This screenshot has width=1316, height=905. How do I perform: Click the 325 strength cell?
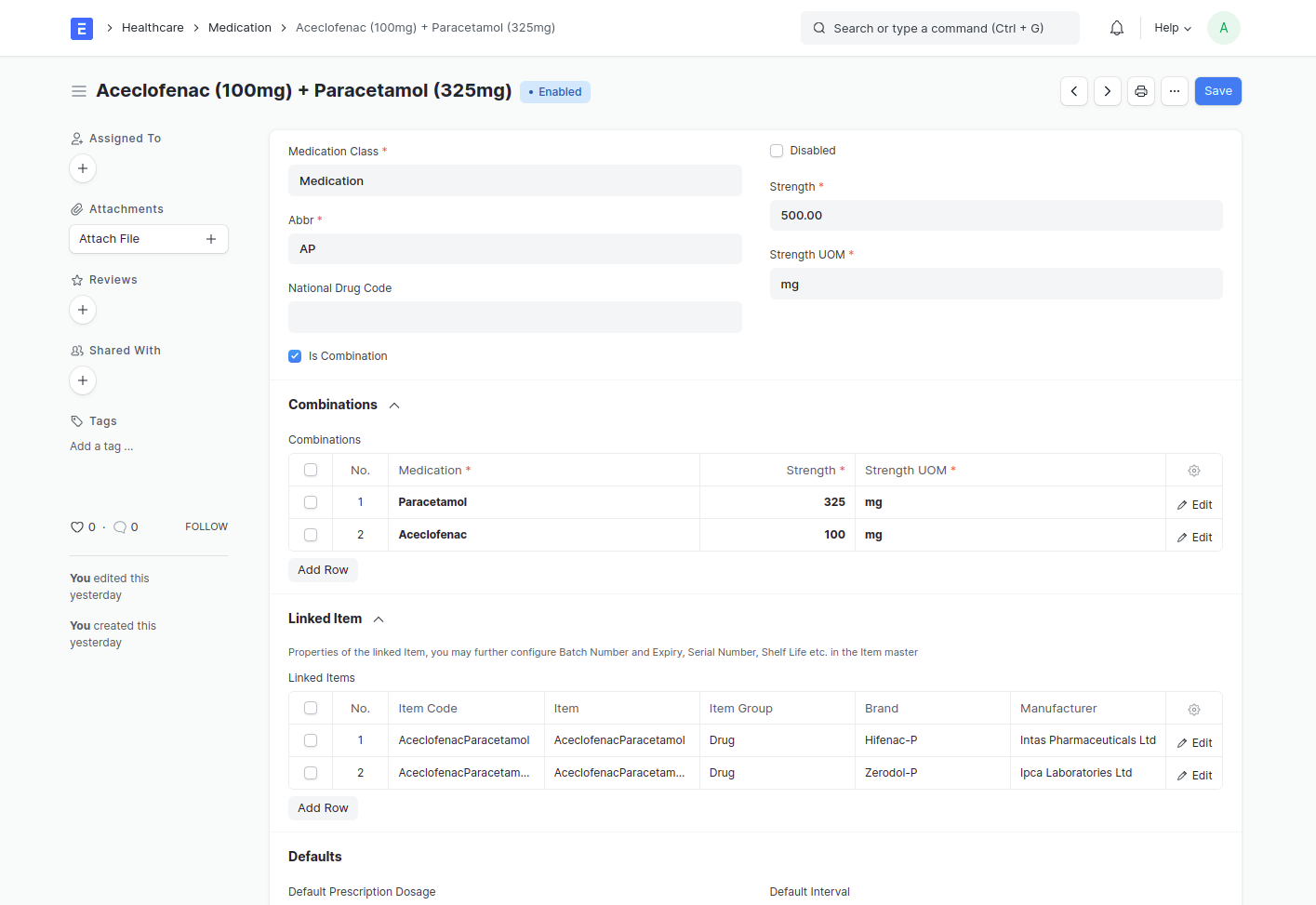778,502
